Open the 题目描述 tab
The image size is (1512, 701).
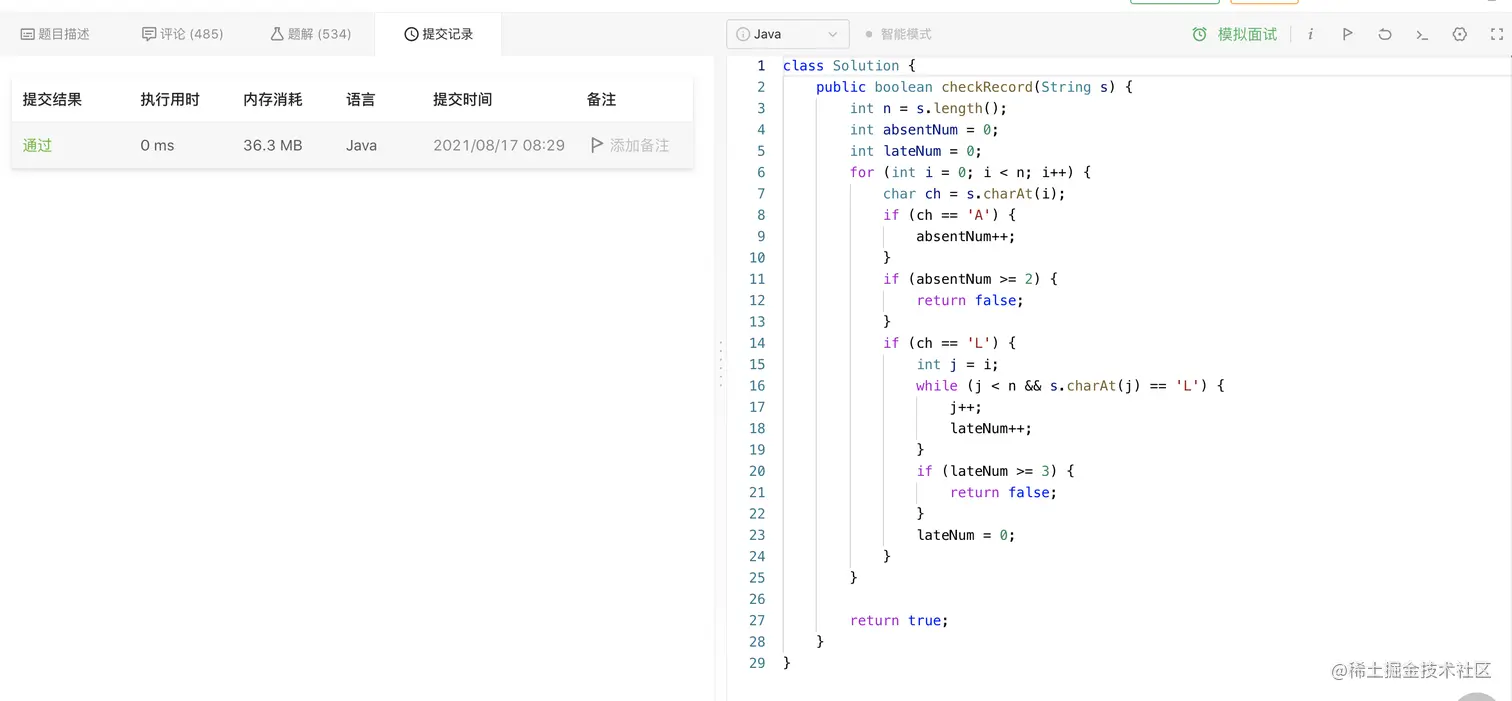(55, 34)
